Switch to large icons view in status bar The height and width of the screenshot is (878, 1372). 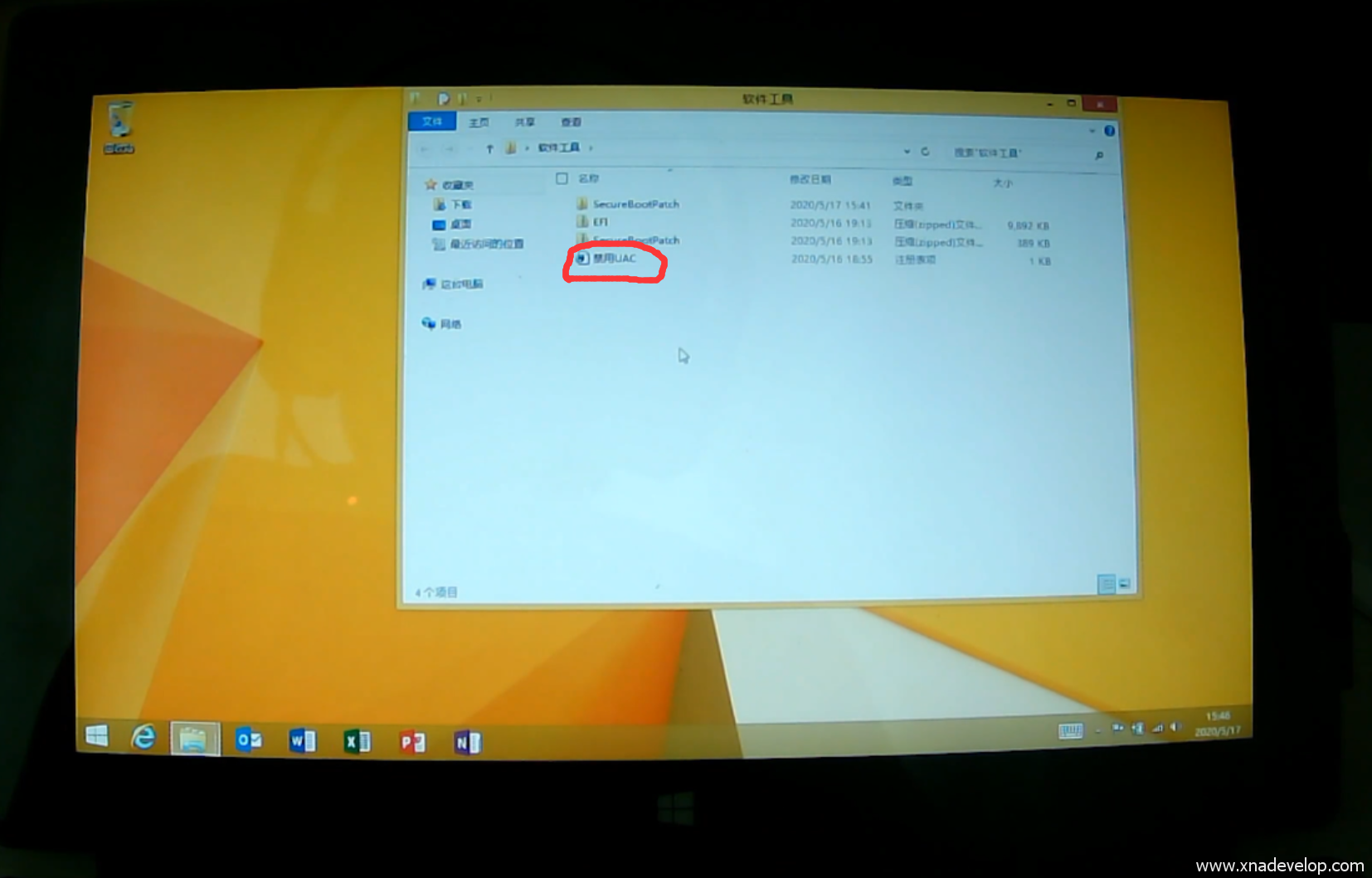click(x=1124, y=585)
